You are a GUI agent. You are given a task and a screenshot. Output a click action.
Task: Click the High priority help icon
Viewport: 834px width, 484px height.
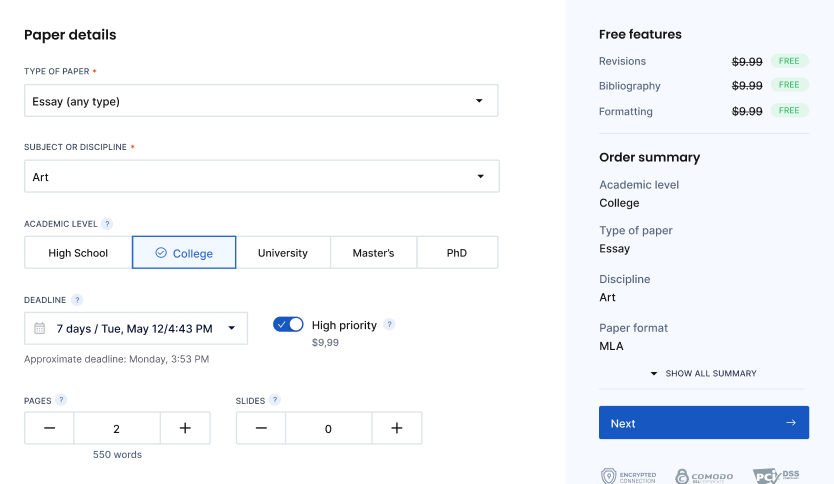tap(390, 325)
